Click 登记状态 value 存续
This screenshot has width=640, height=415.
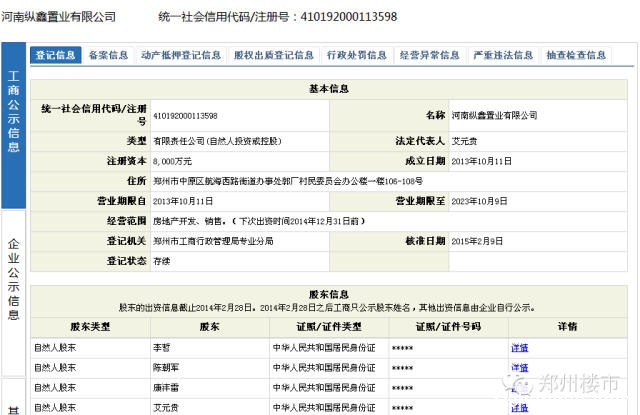click(x=162, y=261)
